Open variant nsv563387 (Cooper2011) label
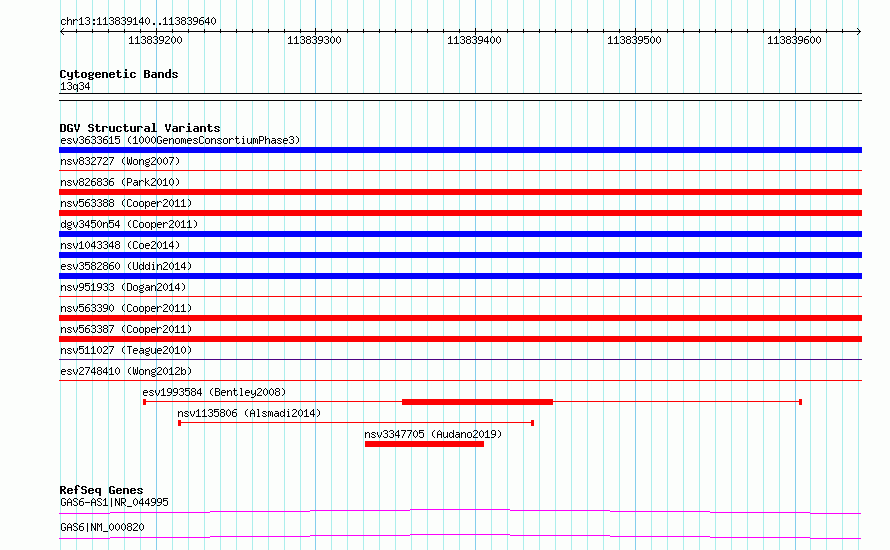This screenshot has height=550, width=890. 126,329
